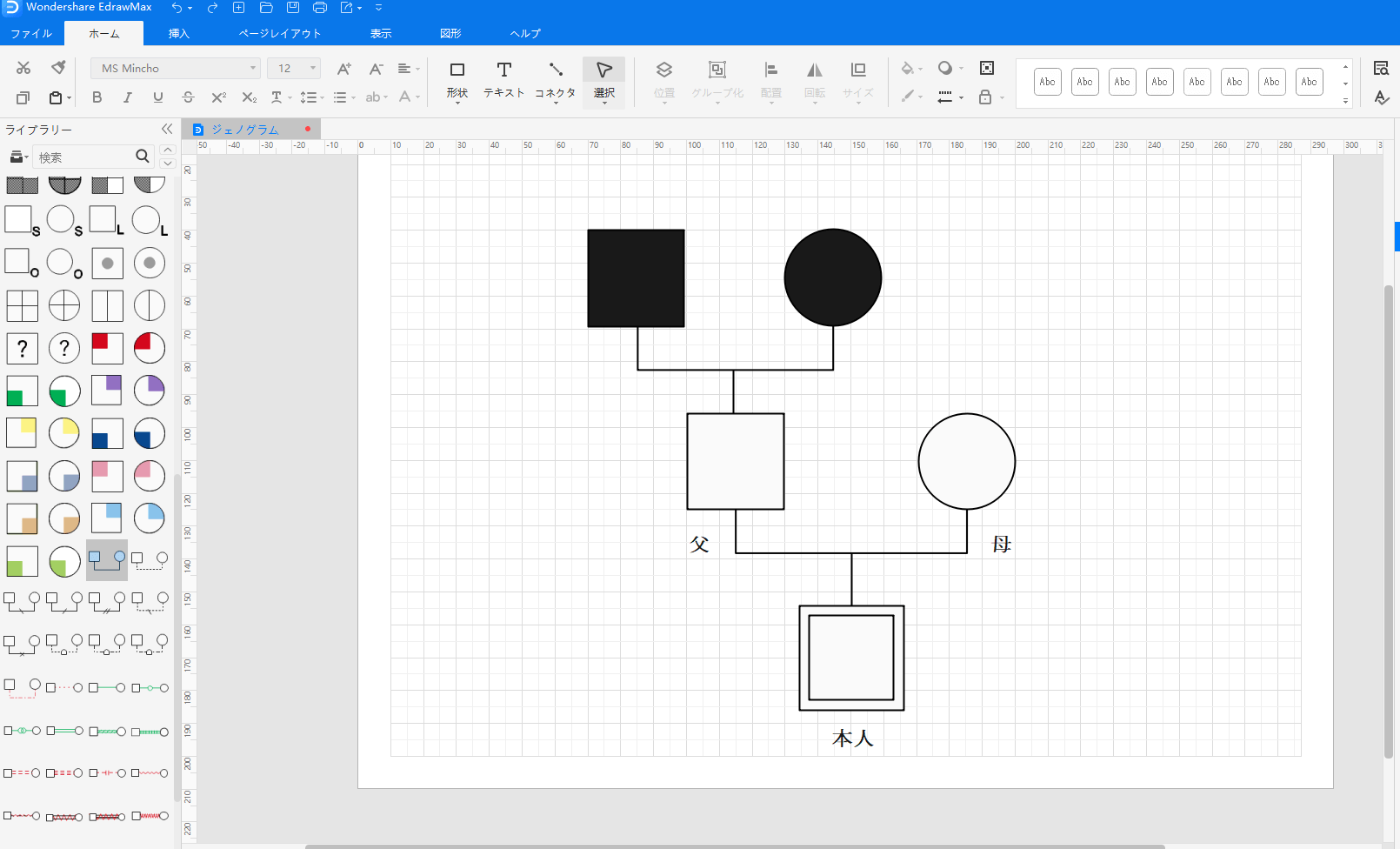Select the Text (テキスト) tool
The width and height of the screenshot is (1400, 849).
tap(503, 79)
